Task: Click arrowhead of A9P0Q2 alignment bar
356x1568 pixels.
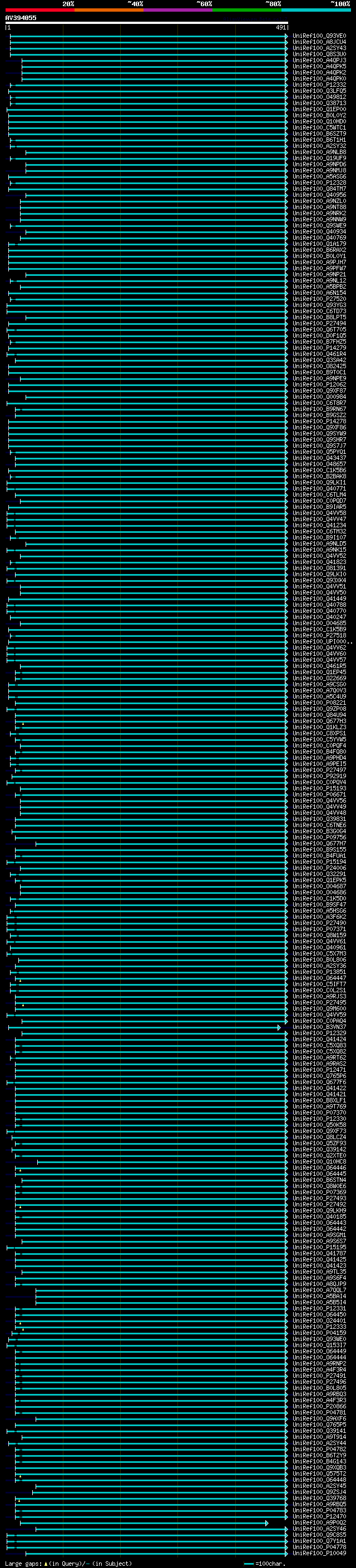Action: [x=266, y=1522]
